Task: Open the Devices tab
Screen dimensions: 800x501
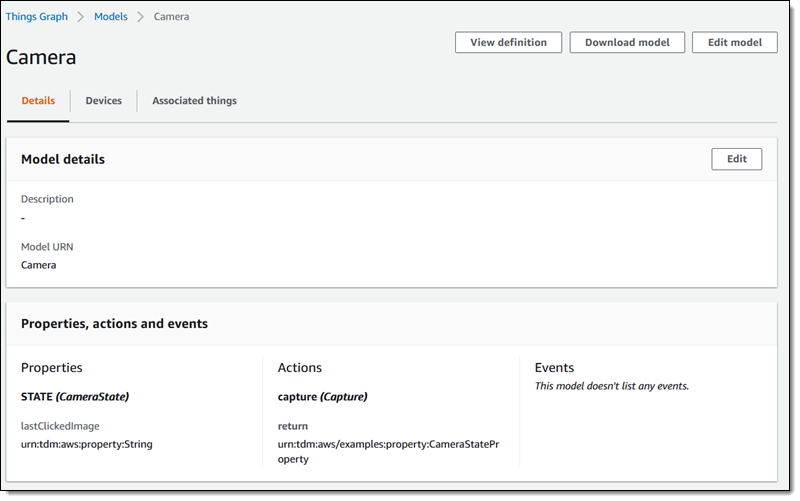Action: tap(103, 101)
